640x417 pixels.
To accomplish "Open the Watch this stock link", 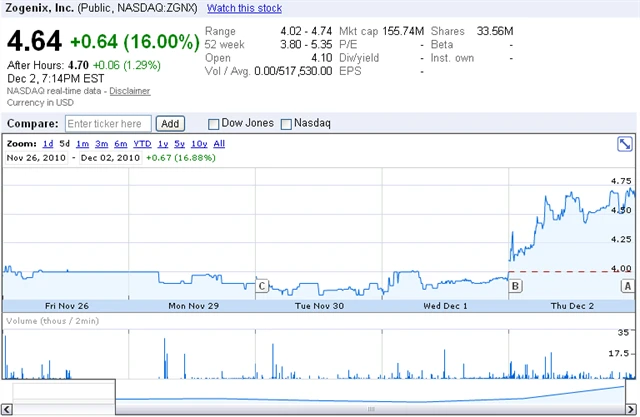I will [244, 8].
